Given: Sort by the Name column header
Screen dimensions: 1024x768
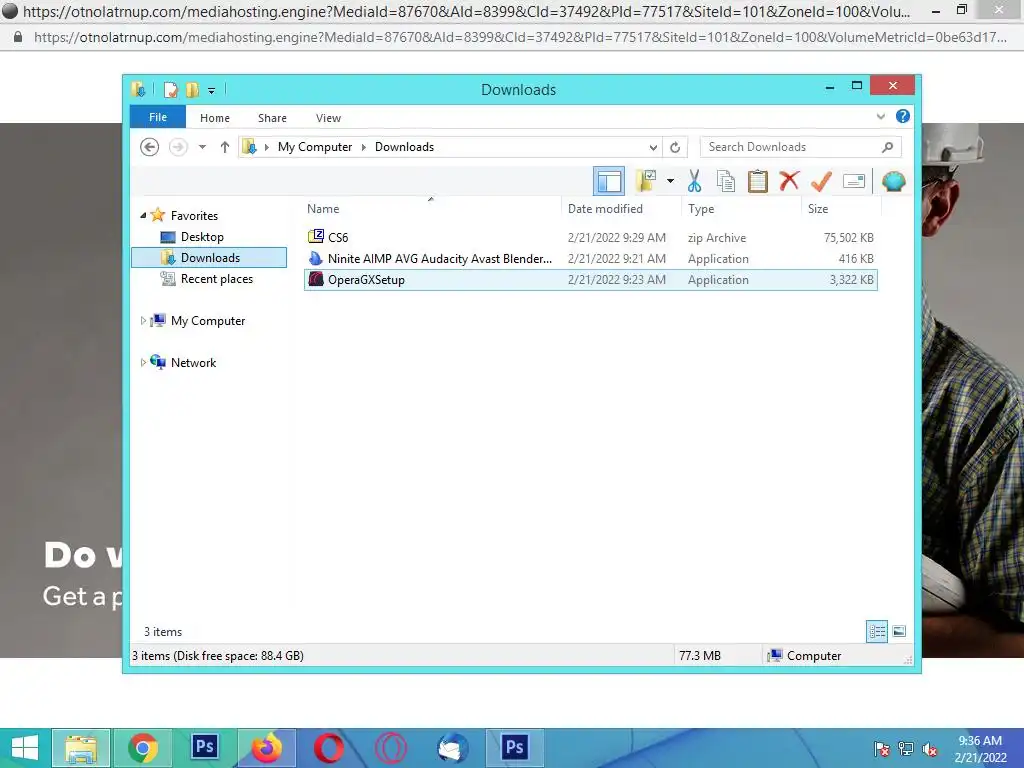Looking at the screenshot, I should pos(431,208).
